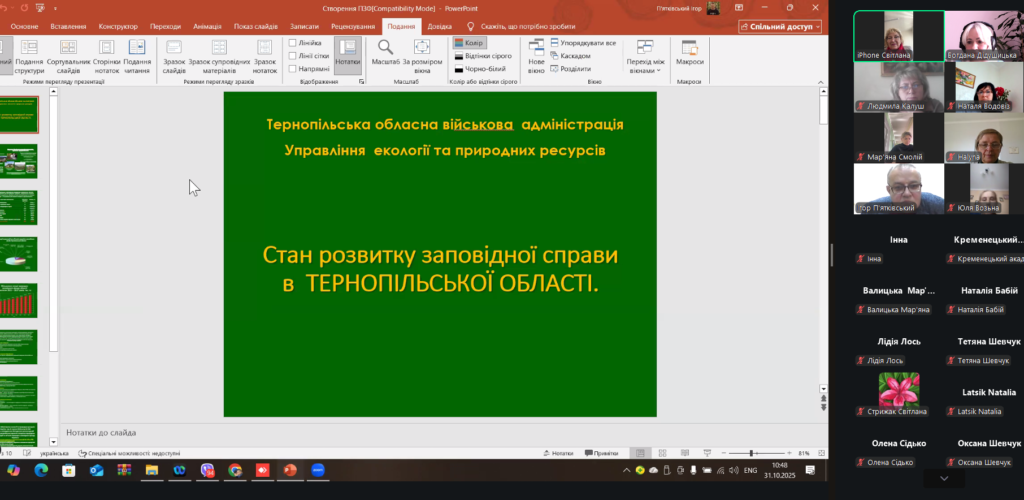Open the Сторінки нотаток notes page view
This screenshot has width=1024, height=500.
click(106, 55)
